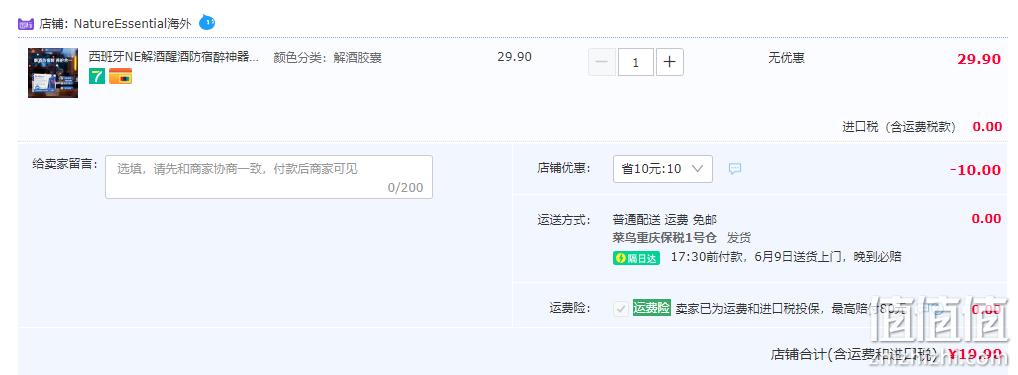This screenshot has height=375, width=1018.
Task: Click the 颜色分类：解酒胶囊 text
Action: [327, 58]
